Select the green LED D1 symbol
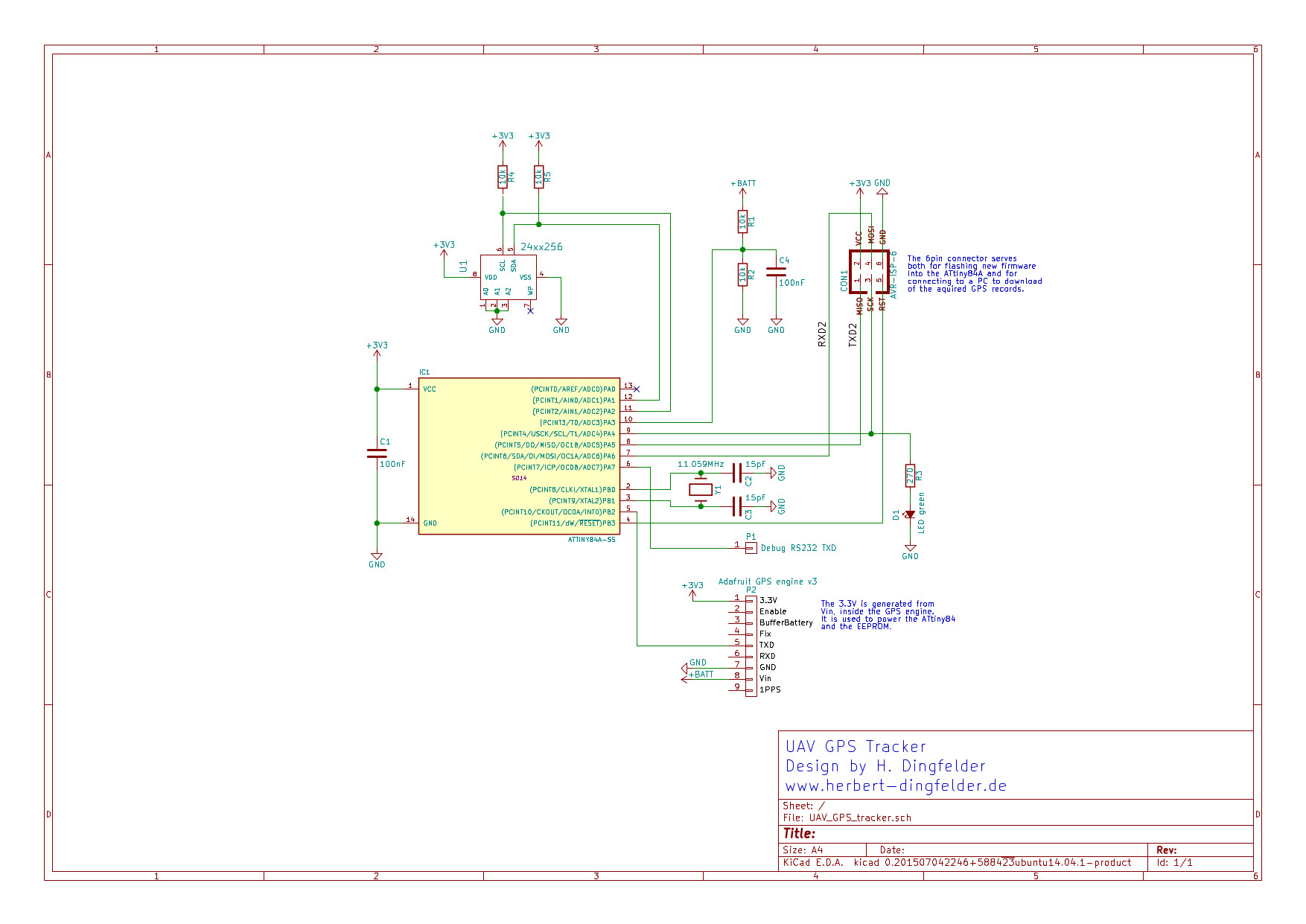Viewport: 1306px width, 924px height. coord(910,514)
